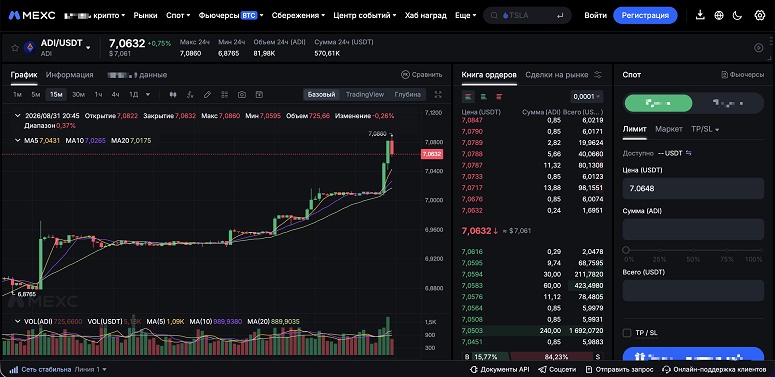Viewport: 775px width, 377px height.
Task: Open TP/SL order type dropdown
Action: click(705, 129)
